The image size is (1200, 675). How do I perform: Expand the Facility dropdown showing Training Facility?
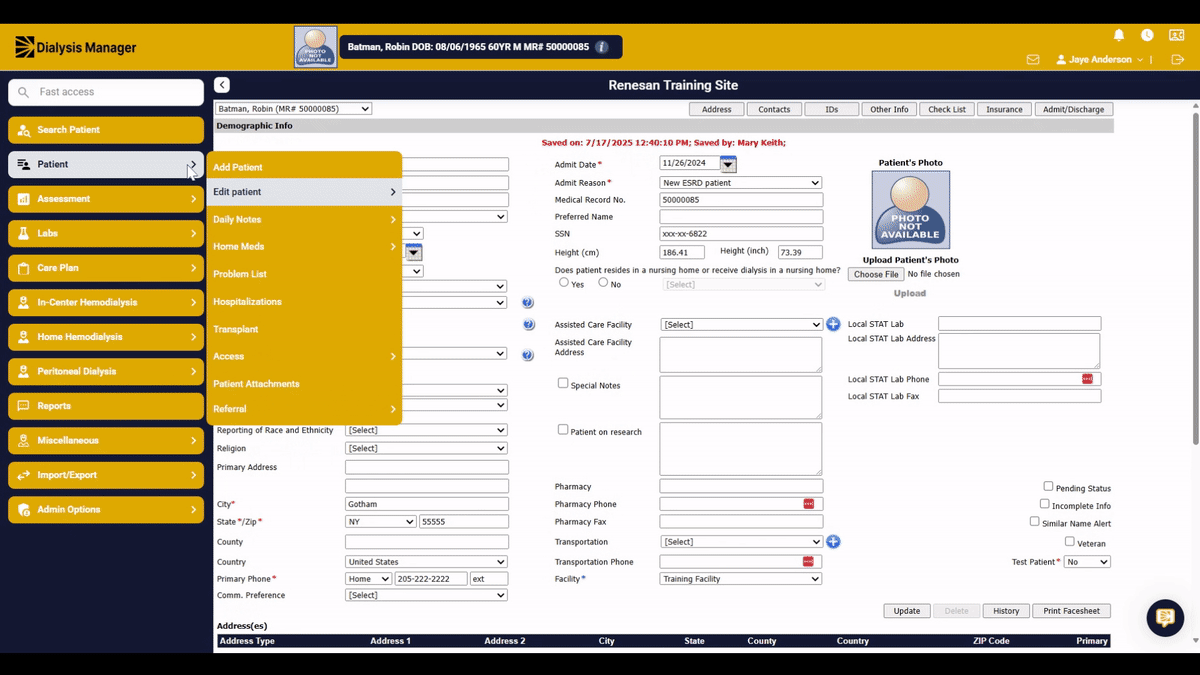[x=741, y=579]
